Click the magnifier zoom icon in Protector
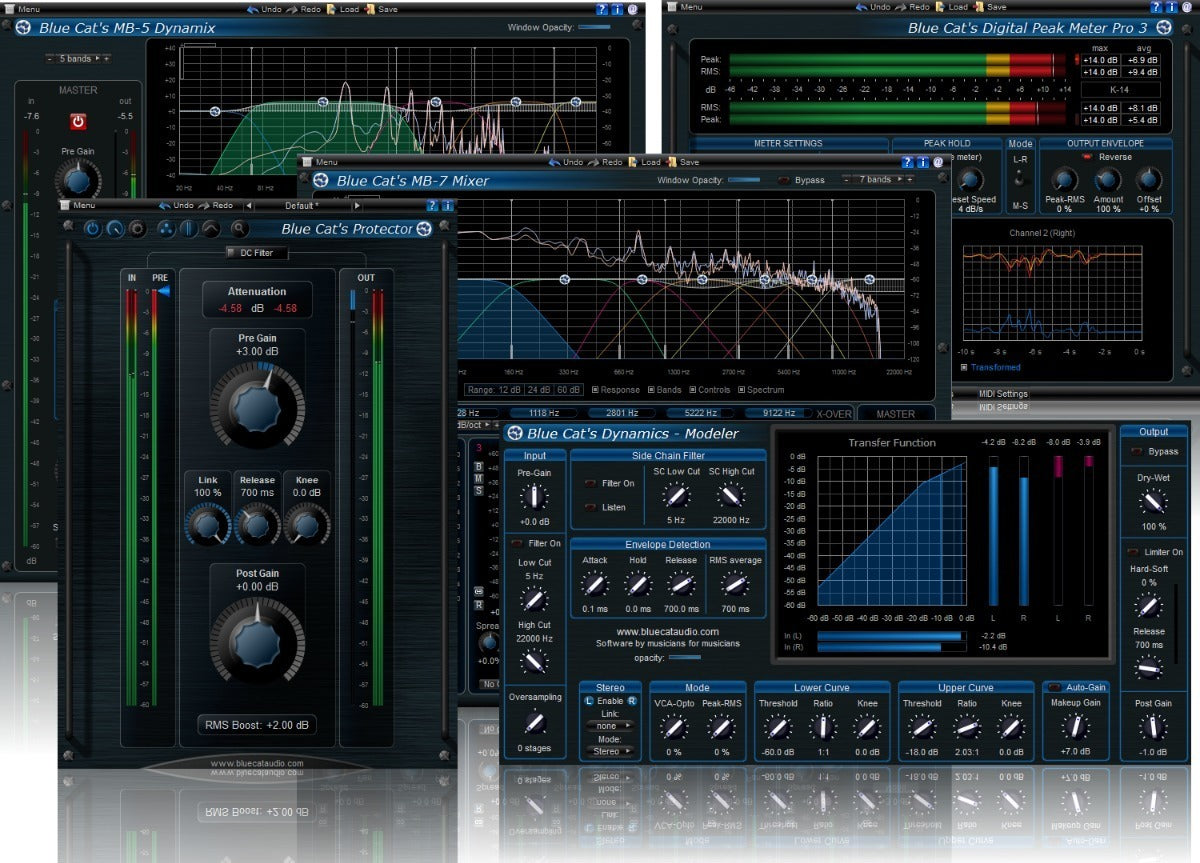 [240, 229]
